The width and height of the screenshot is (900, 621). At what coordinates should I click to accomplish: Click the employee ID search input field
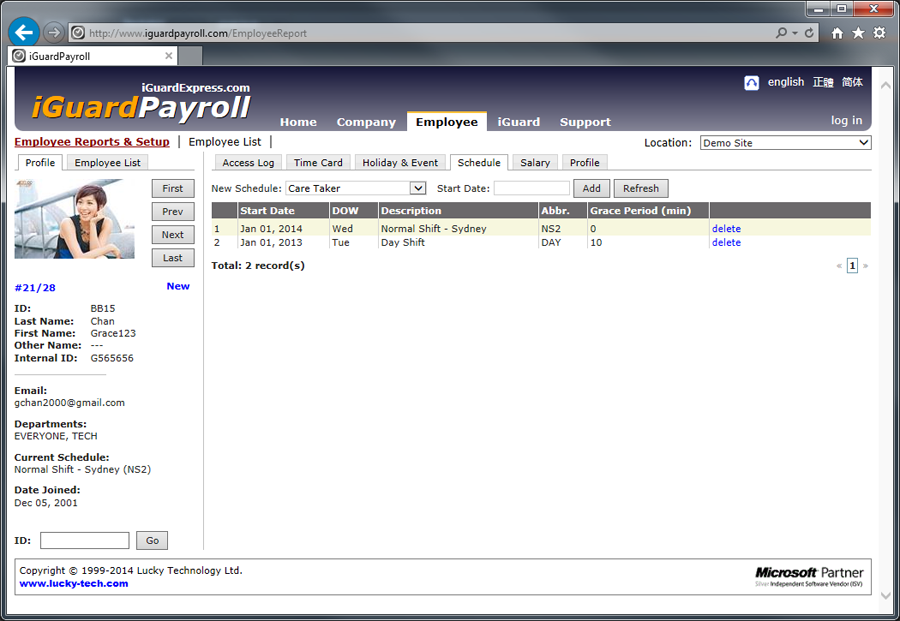[84, 540]
